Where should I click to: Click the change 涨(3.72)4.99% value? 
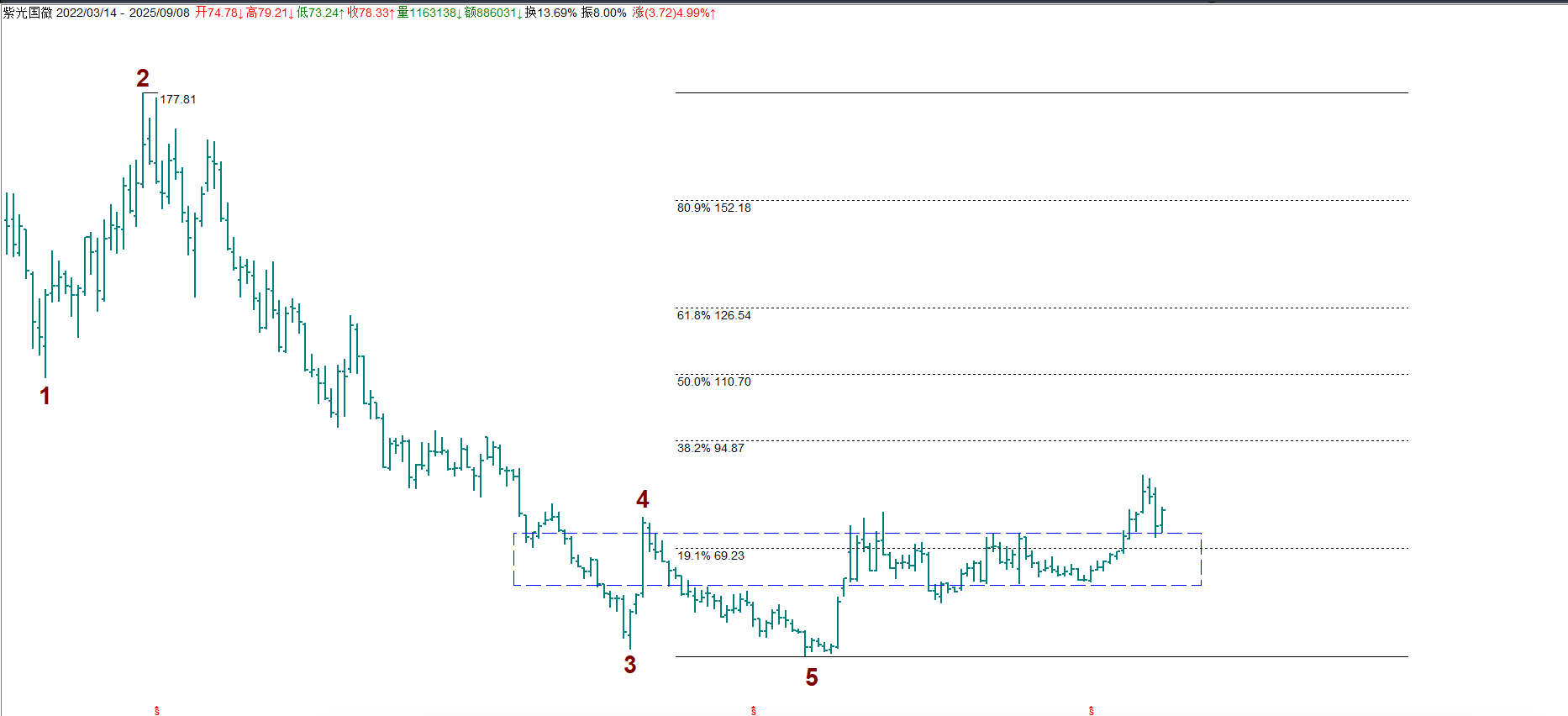click(x=674, y=13)
